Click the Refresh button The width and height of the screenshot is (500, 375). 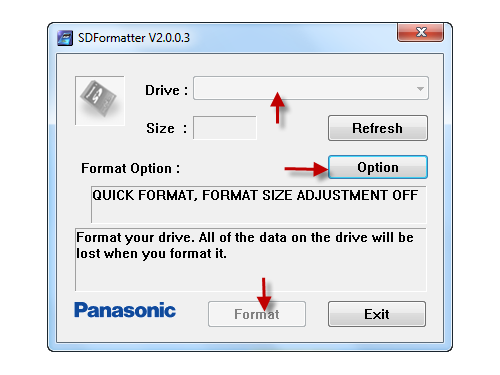378,128
